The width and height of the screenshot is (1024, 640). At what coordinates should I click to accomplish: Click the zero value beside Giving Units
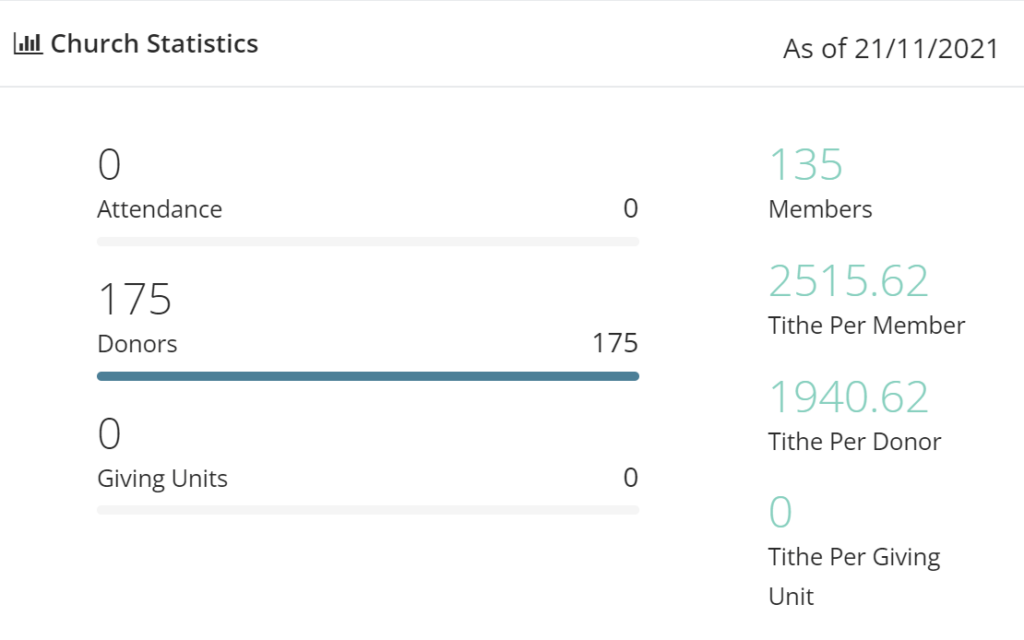point(630,478)
